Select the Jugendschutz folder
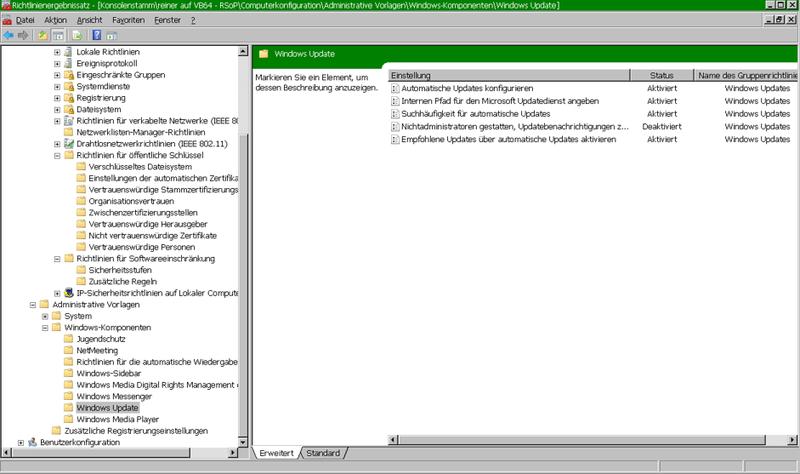This screenshot has width=800, height=474. tap(101, 339)
